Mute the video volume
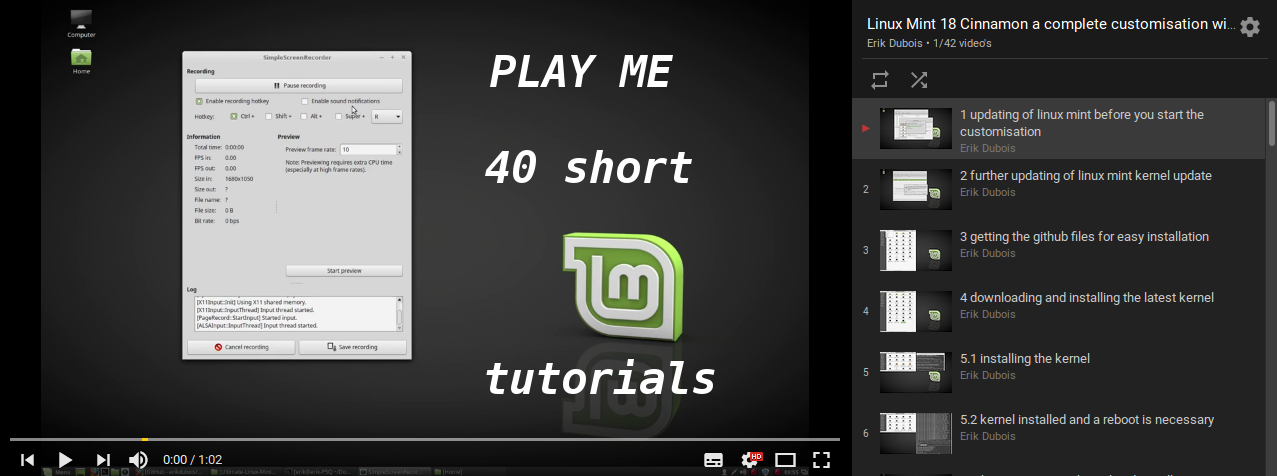This screenshot has width=1277, height=476. [139, 460]
